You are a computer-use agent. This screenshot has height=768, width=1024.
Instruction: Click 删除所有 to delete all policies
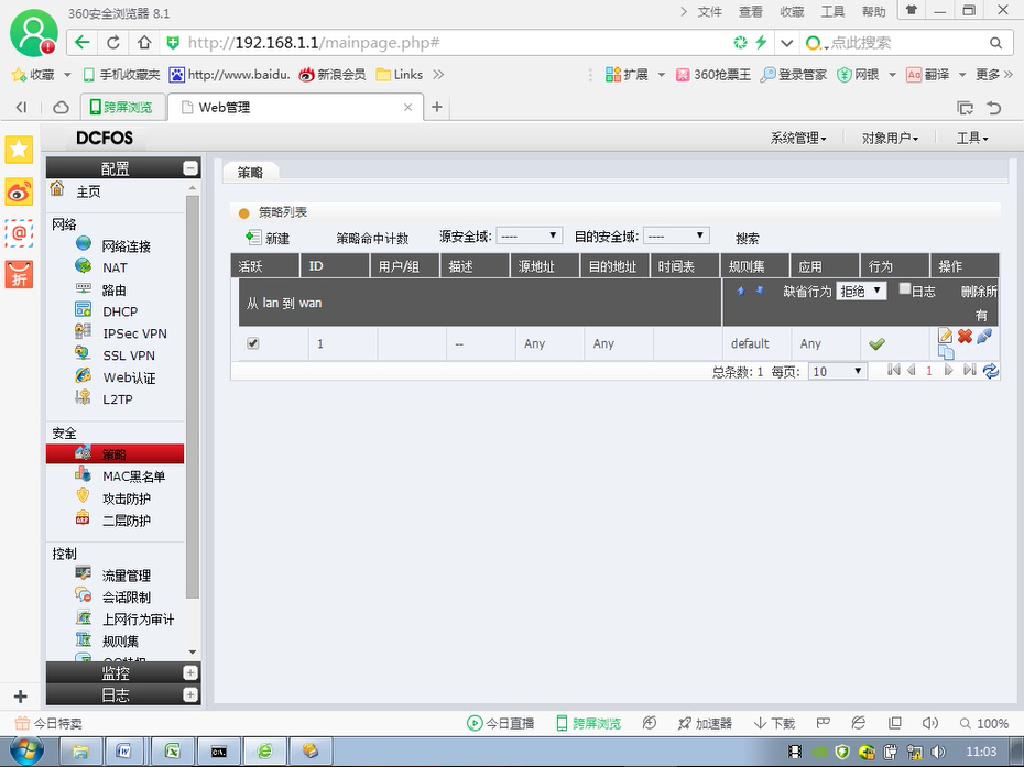[x=979, y=303]
